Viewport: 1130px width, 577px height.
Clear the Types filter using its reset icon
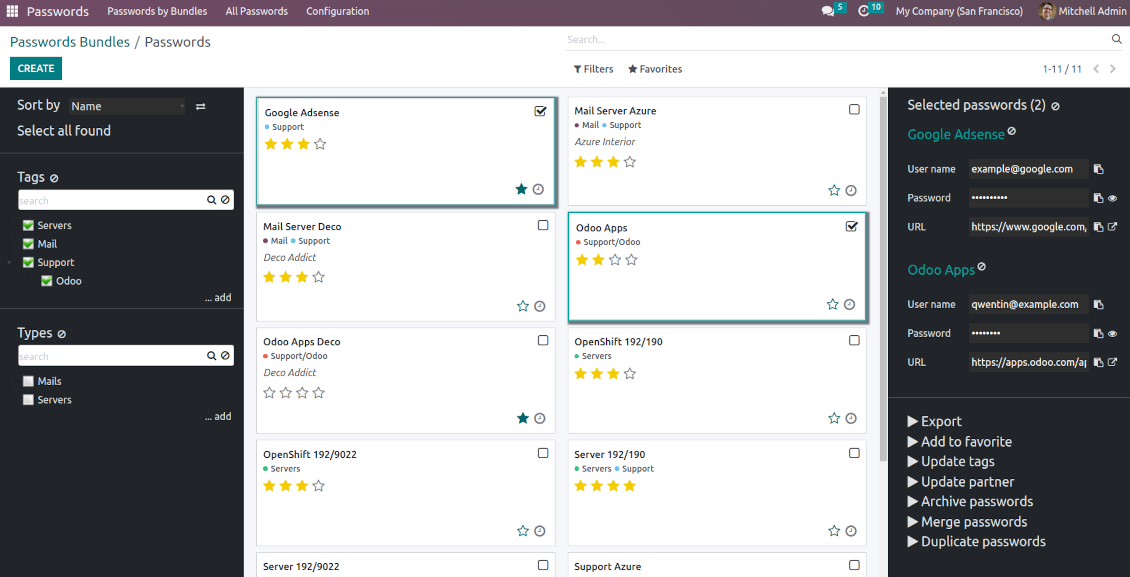(62, 334)
